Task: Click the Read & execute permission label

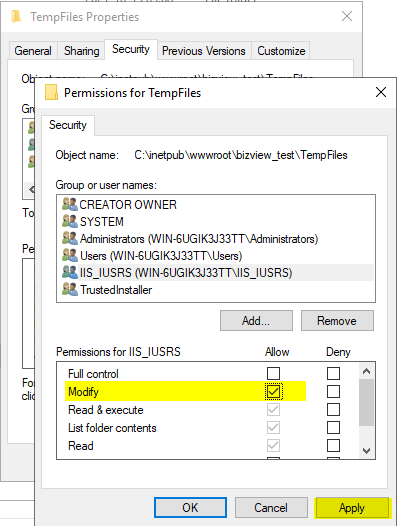Action: (106, 410)
